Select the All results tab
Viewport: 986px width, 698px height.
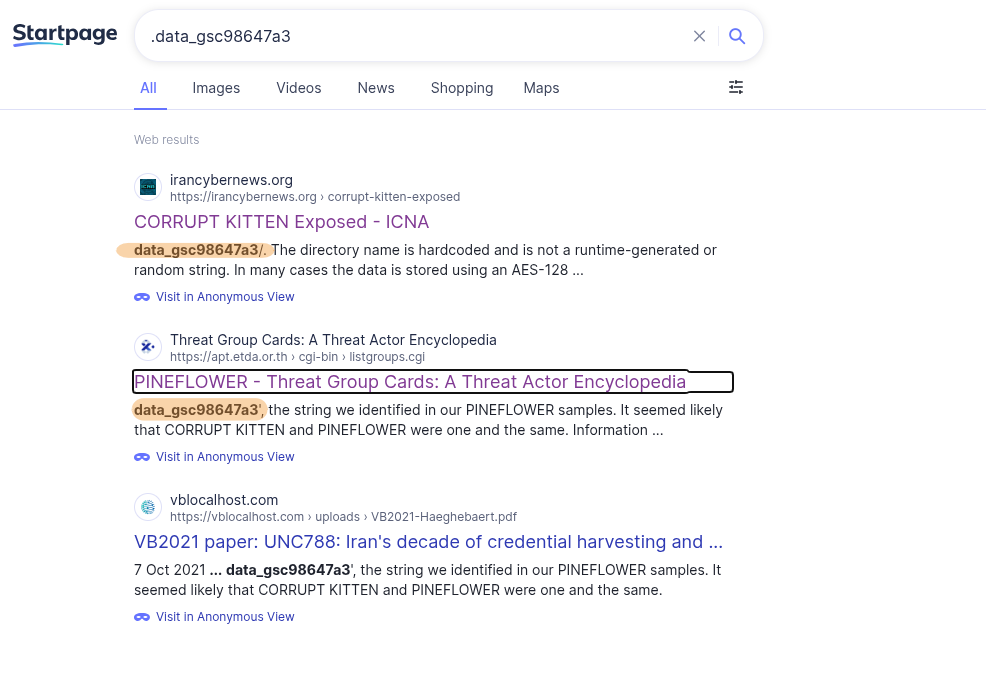pos(148,88)
